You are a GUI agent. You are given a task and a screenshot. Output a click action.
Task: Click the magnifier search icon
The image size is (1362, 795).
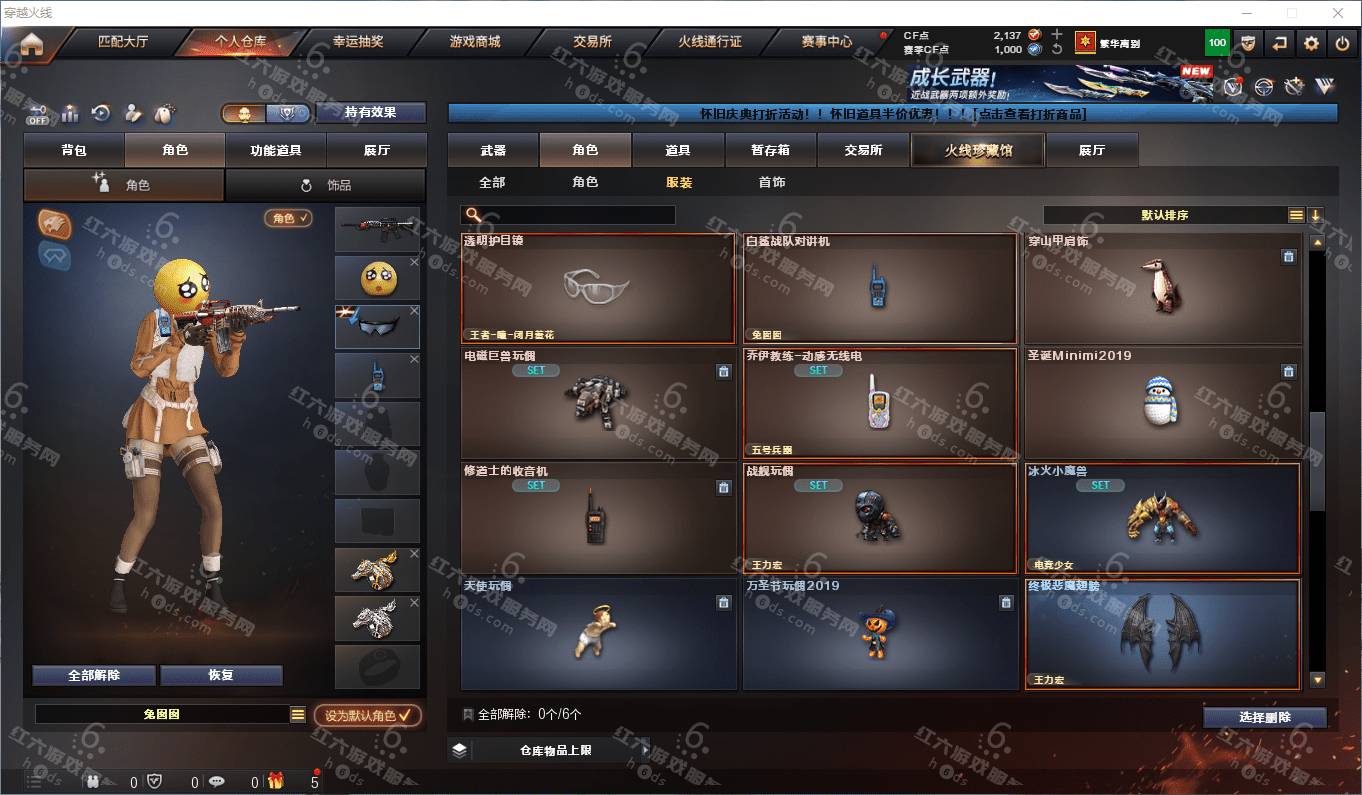(x=474, y=215)
